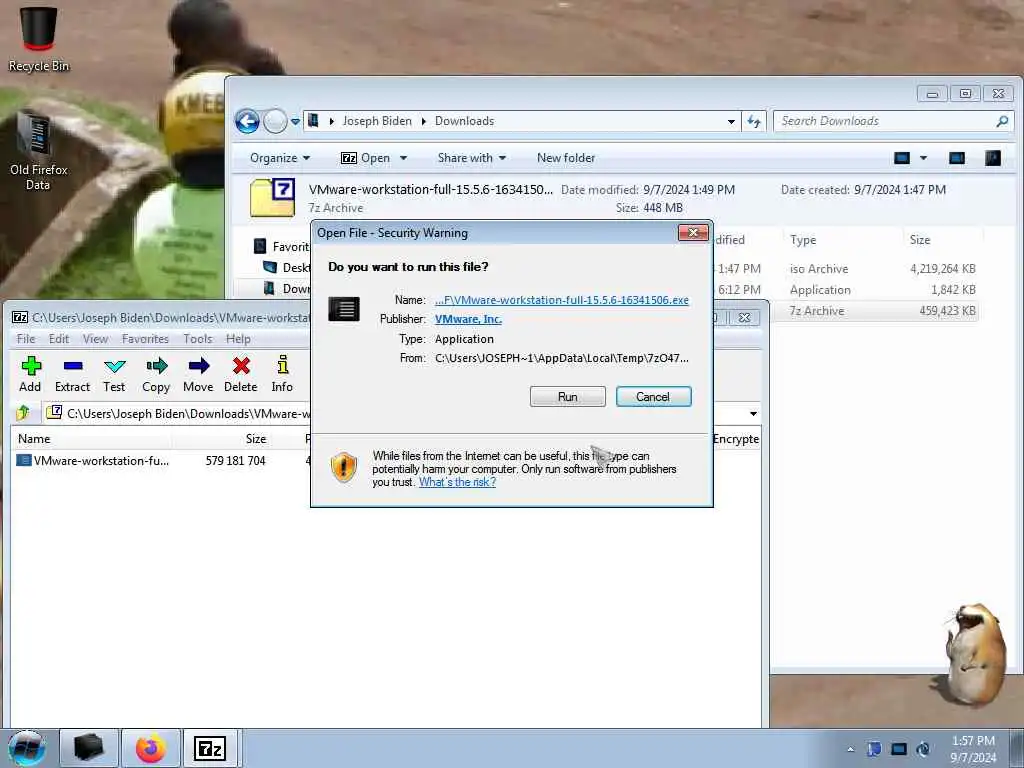Click the Test icon in 7-Zip toolbar
The width and height of the screenshot is (1024, 768).
tap(114, 366)
